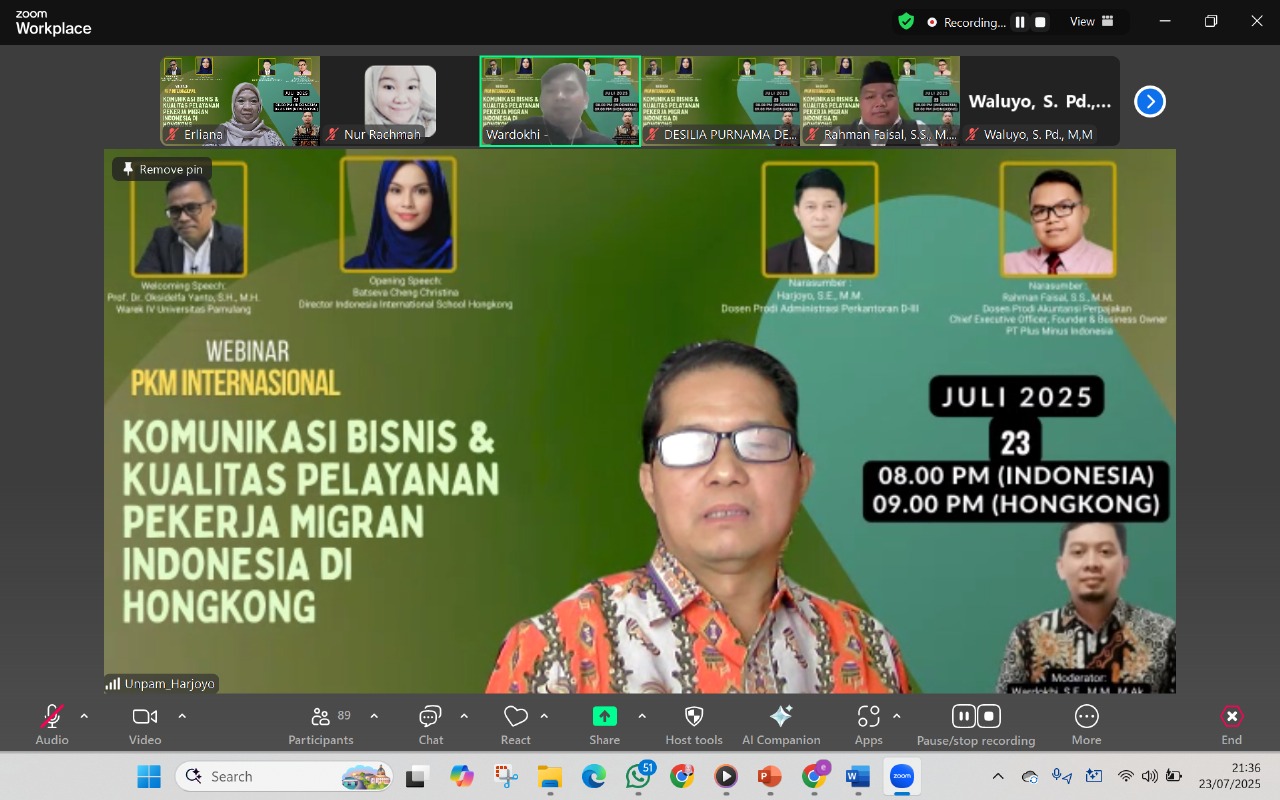Expand the React options arrow
The height and width of the screenshot is (800, 1280).
point(544,716)
